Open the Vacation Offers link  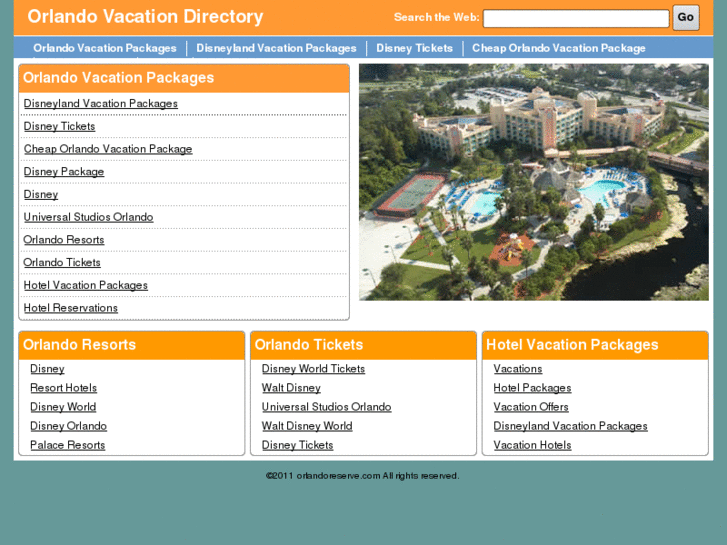pyautogui.click(x=531, y=407)
